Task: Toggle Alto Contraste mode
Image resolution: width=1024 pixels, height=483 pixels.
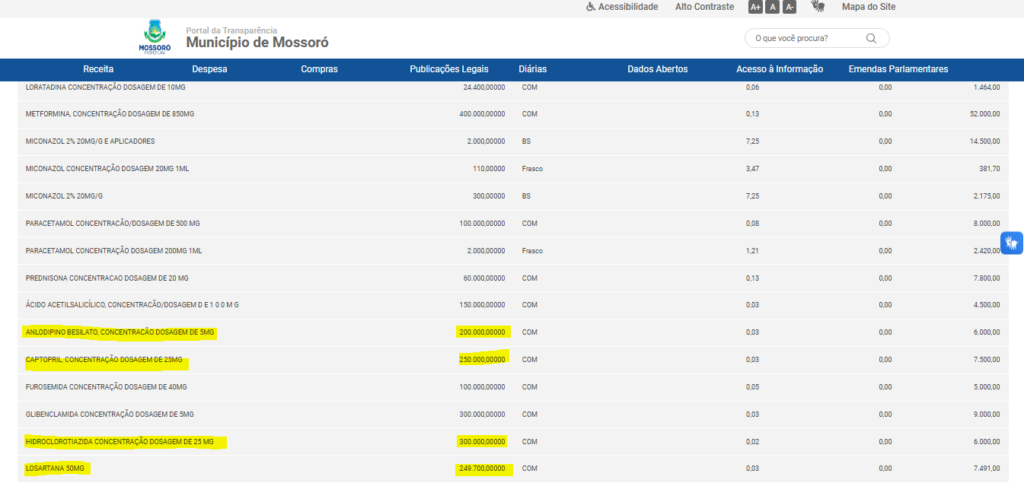Action: coord(703,7)
